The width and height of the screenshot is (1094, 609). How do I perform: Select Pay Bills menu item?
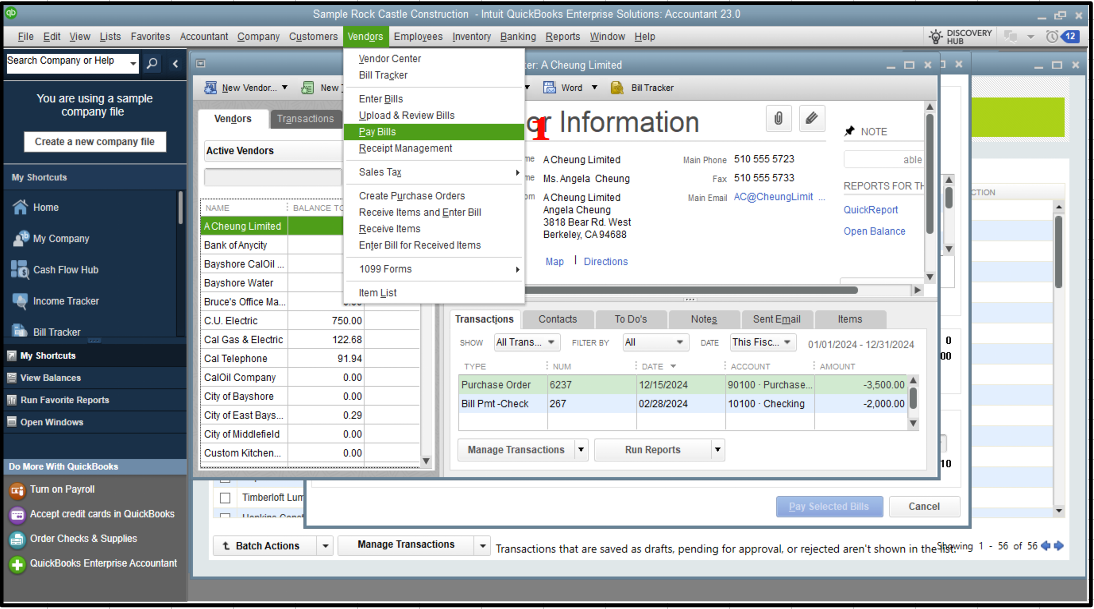433,132
